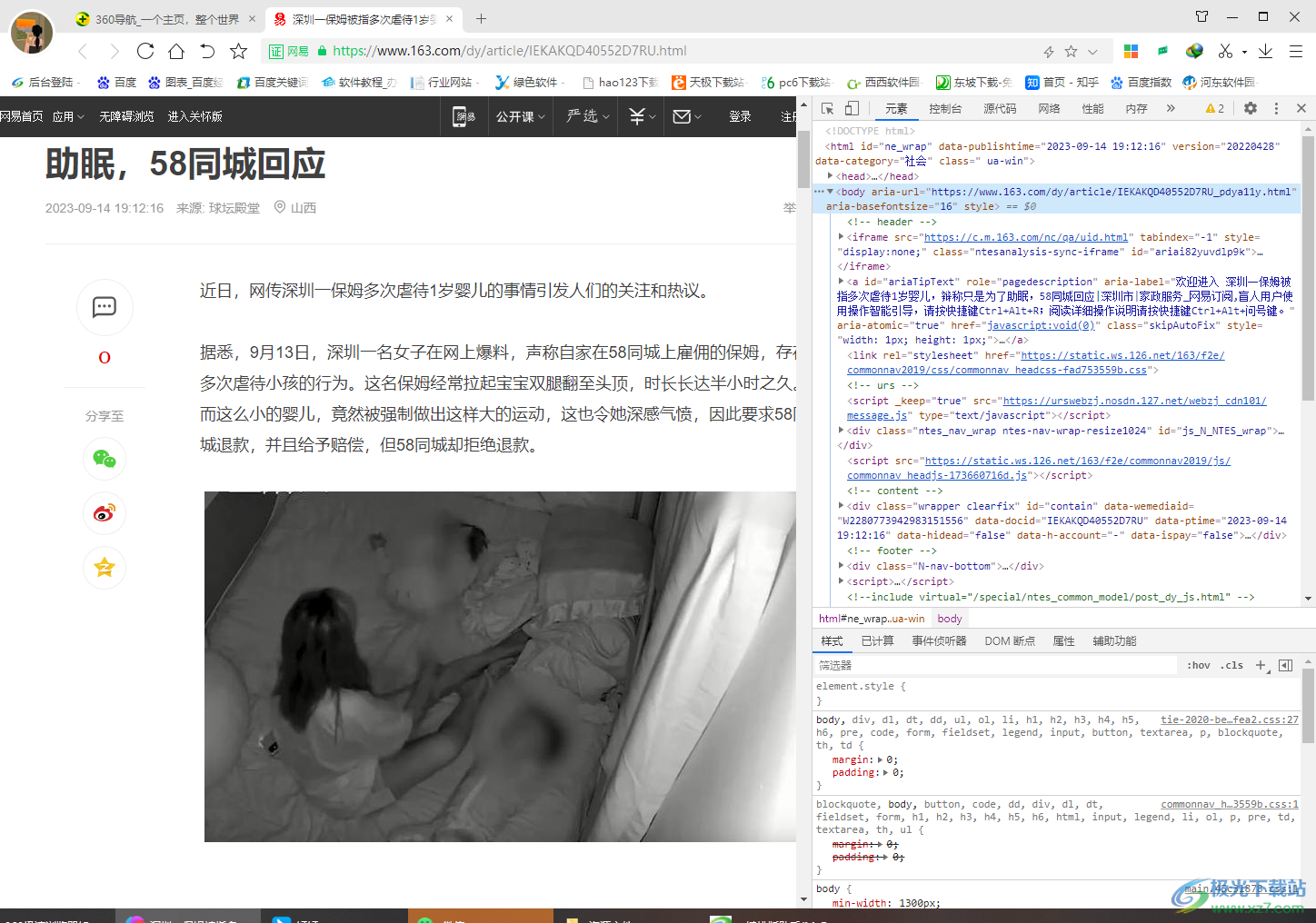The height and width of the screenshot is (923, 1316).
Task: Expand the div ntes_nav_wrap node
Action: coord(841,431)
